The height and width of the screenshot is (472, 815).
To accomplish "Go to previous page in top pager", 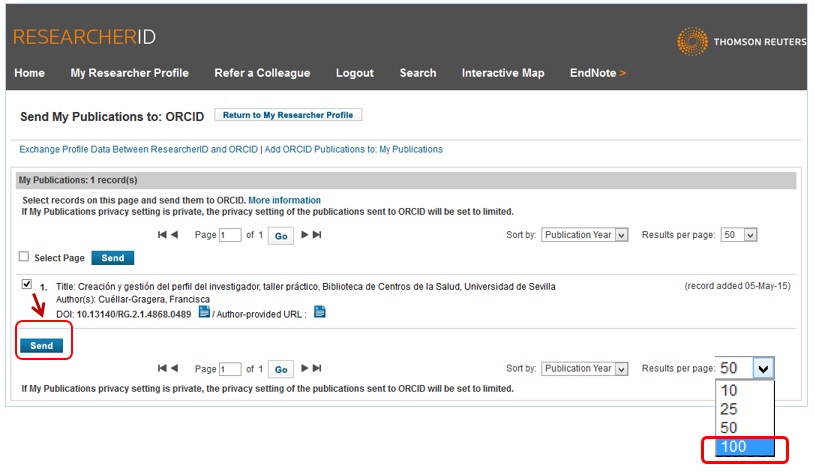I will click(175, 235).
